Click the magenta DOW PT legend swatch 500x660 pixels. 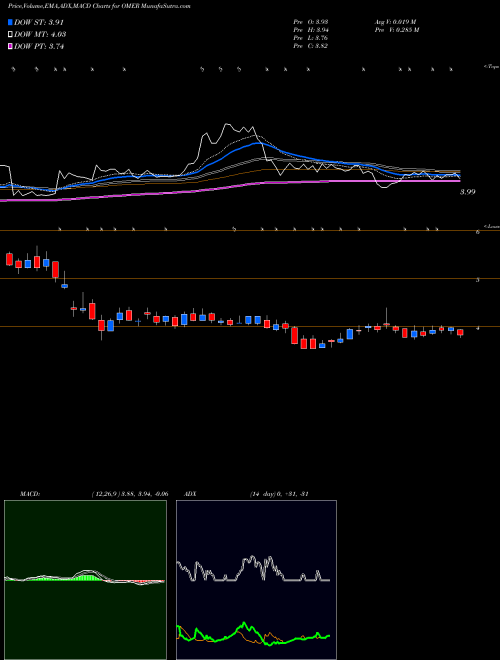tap(10, 46)
